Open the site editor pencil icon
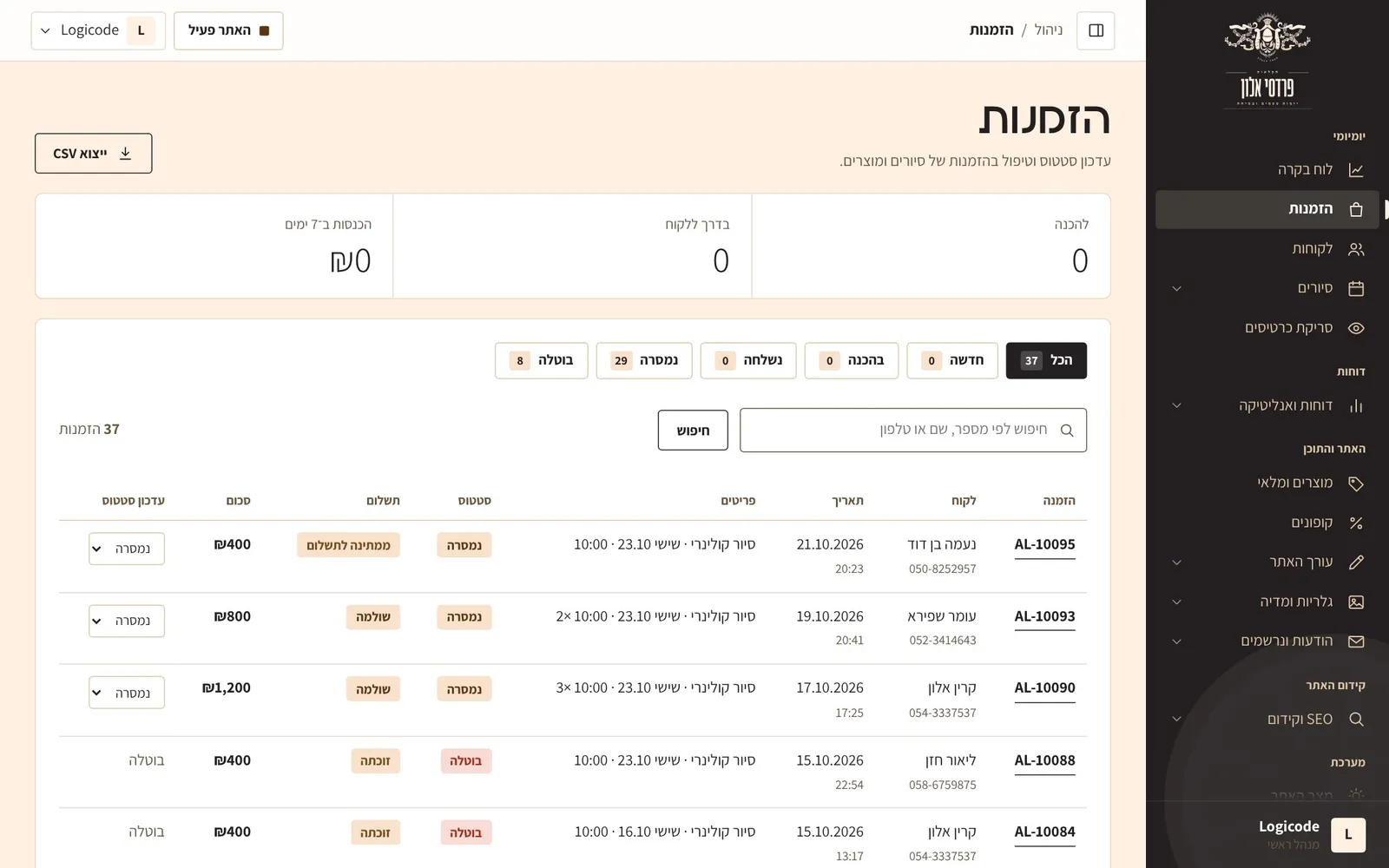1389x868 pixels. coord(1356,562)
